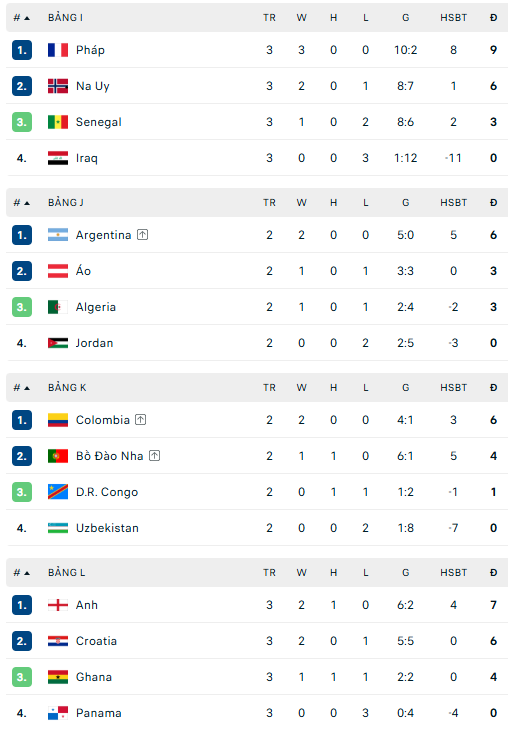The image size is (508, 729).
Task: Open the Uzbekistan team link
Action: (x=107, y=528)
